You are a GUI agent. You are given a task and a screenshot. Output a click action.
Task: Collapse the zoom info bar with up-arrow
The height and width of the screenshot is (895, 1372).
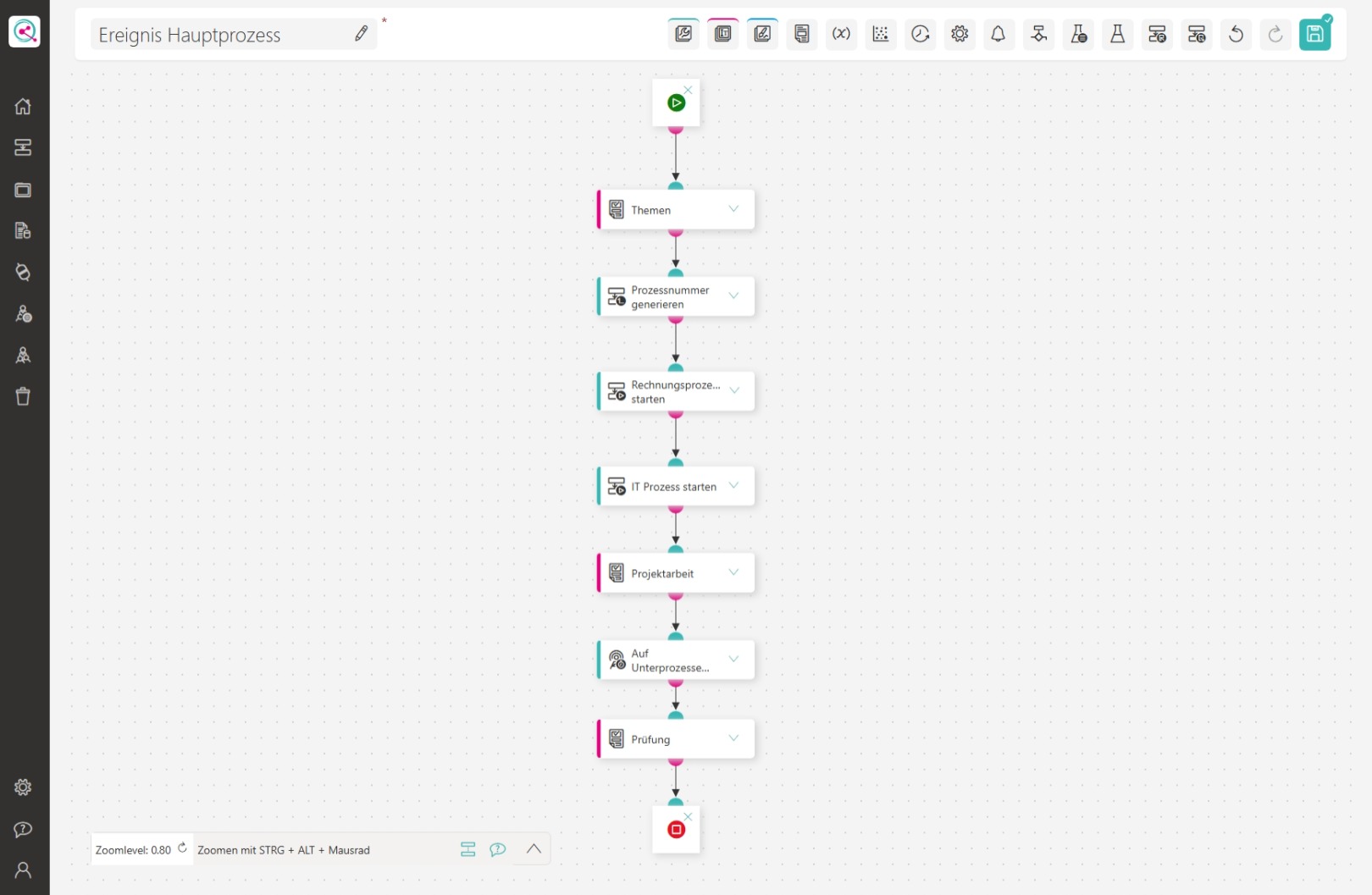[x=534, y=848]
